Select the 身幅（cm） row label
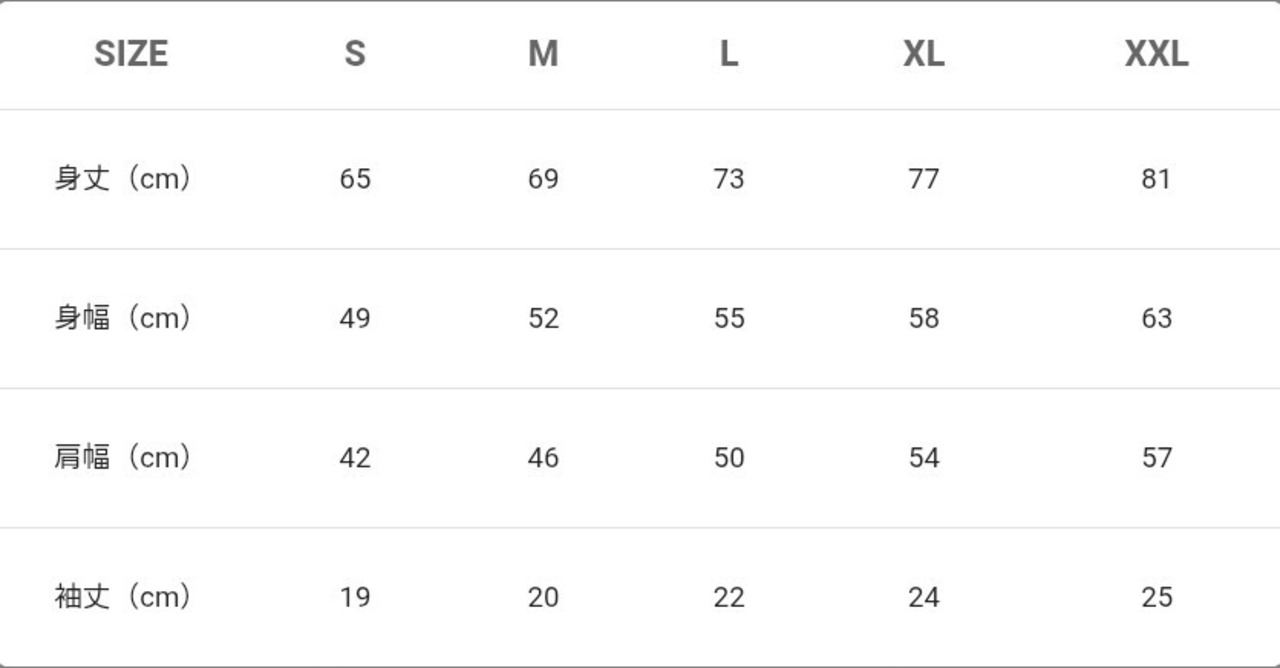 [123, 318]
